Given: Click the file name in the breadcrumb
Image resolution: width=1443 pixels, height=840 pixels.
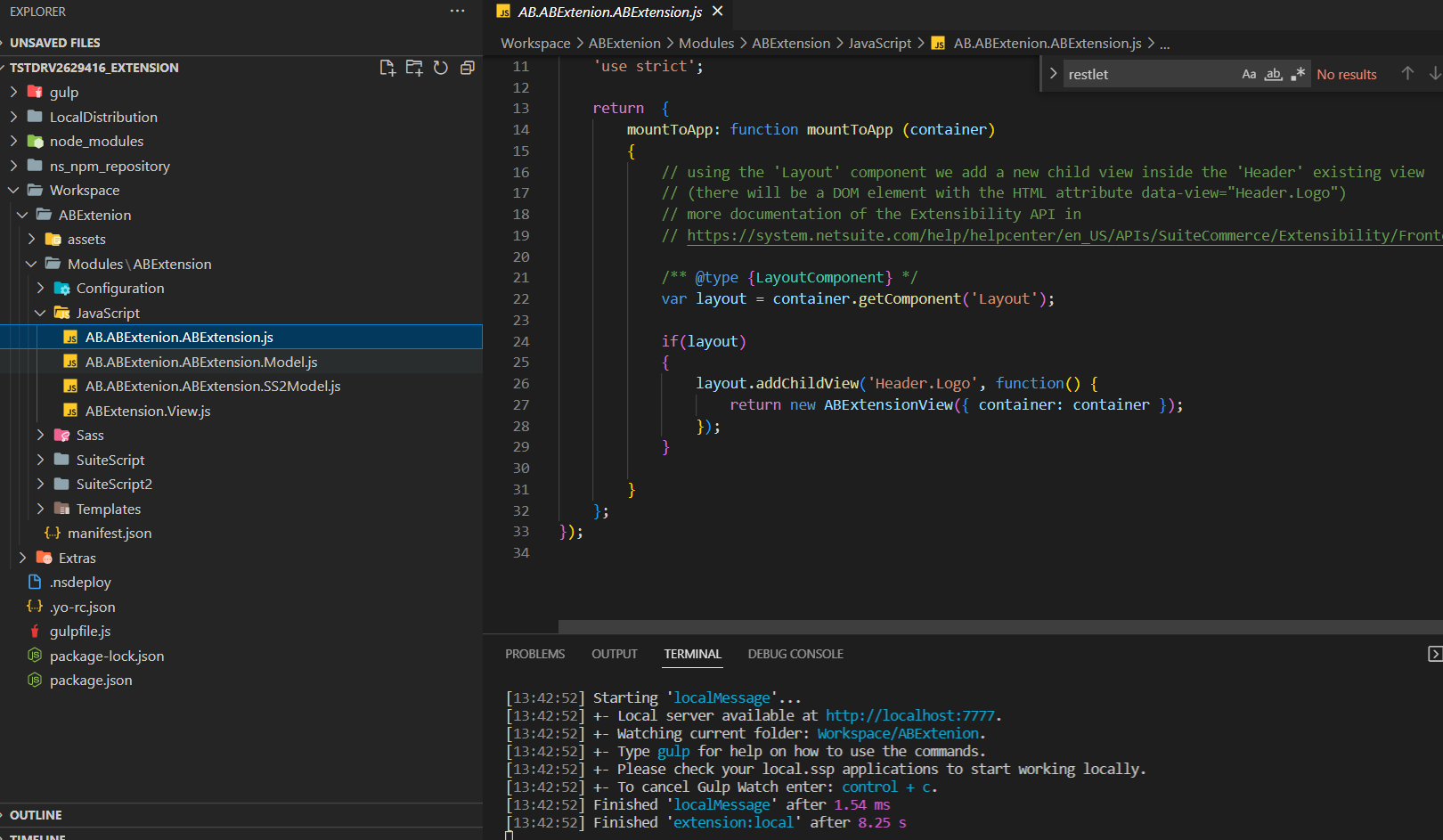Looking at the screenshot, I should point(1048,43).
